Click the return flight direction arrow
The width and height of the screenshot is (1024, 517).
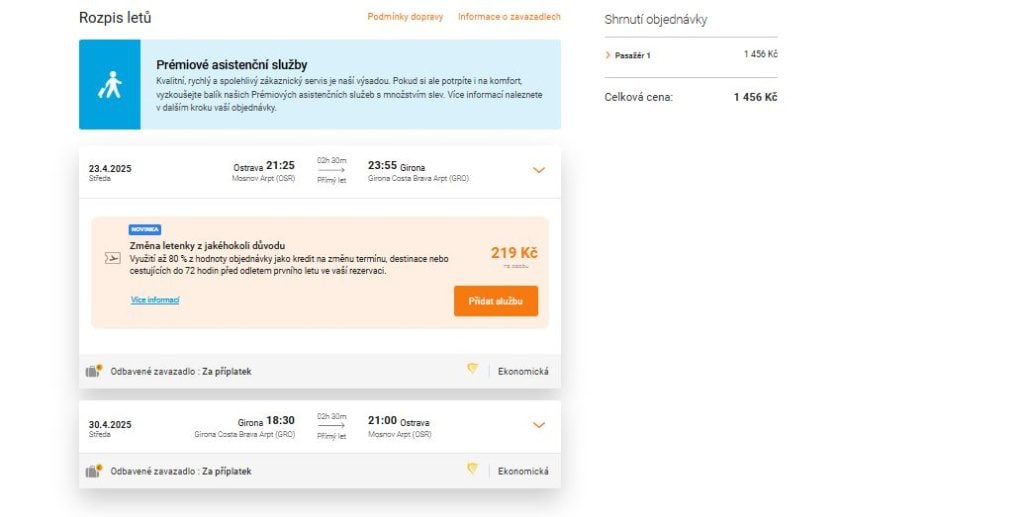pyautogui.click(x=332, y=426)
